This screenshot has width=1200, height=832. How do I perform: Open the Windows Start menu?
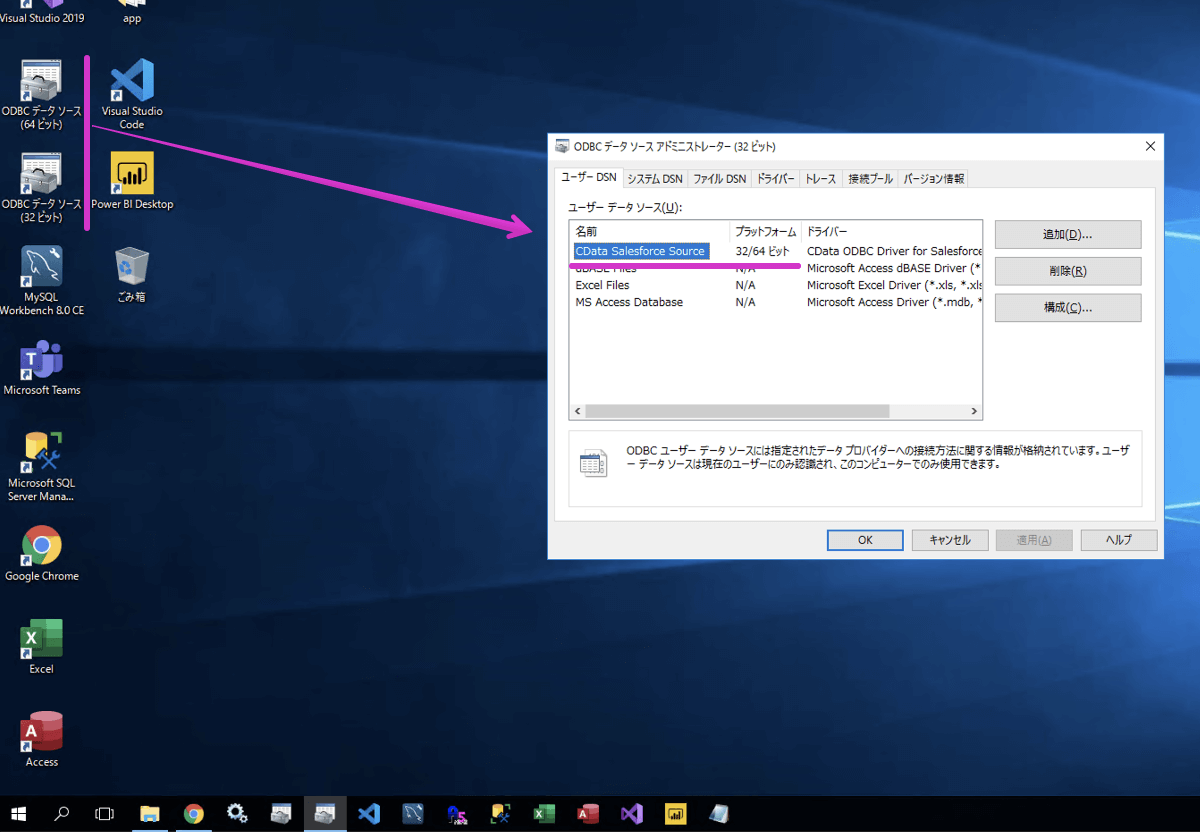[x=18, y=814]
